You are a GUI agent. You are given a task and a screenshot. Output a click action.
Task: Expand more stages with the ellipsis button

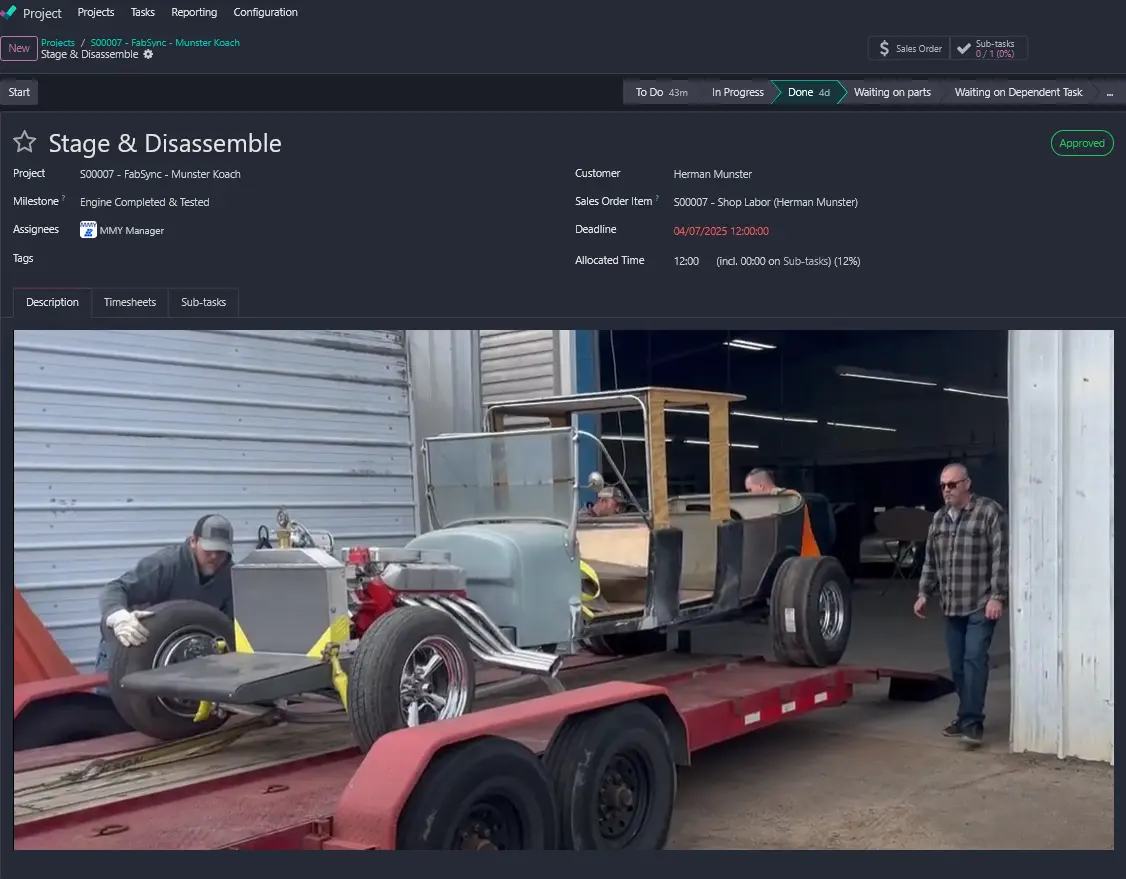tap(1108, 92)
